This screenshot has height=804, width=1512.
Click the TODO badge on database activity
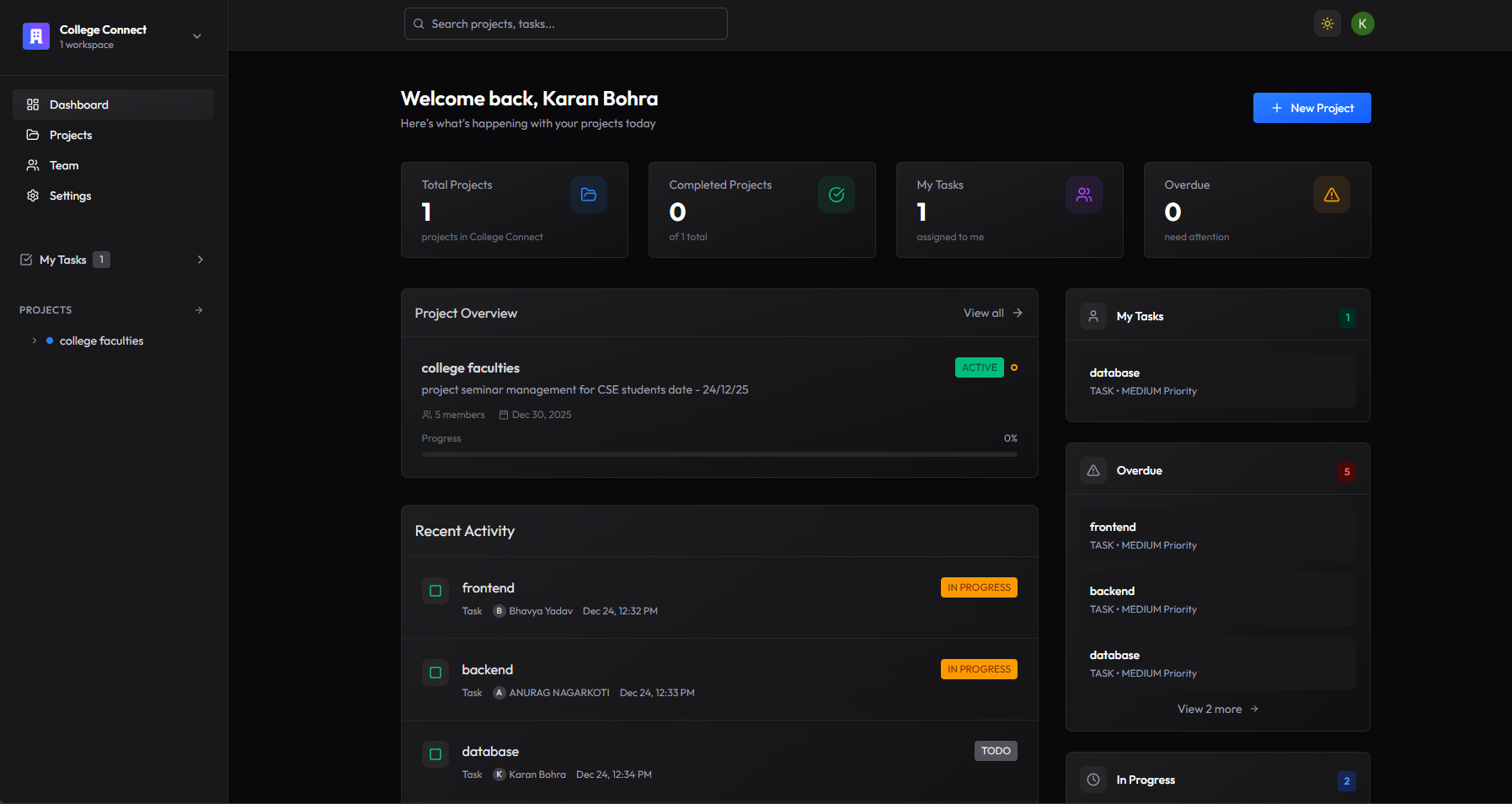click(x=996, y=751)
